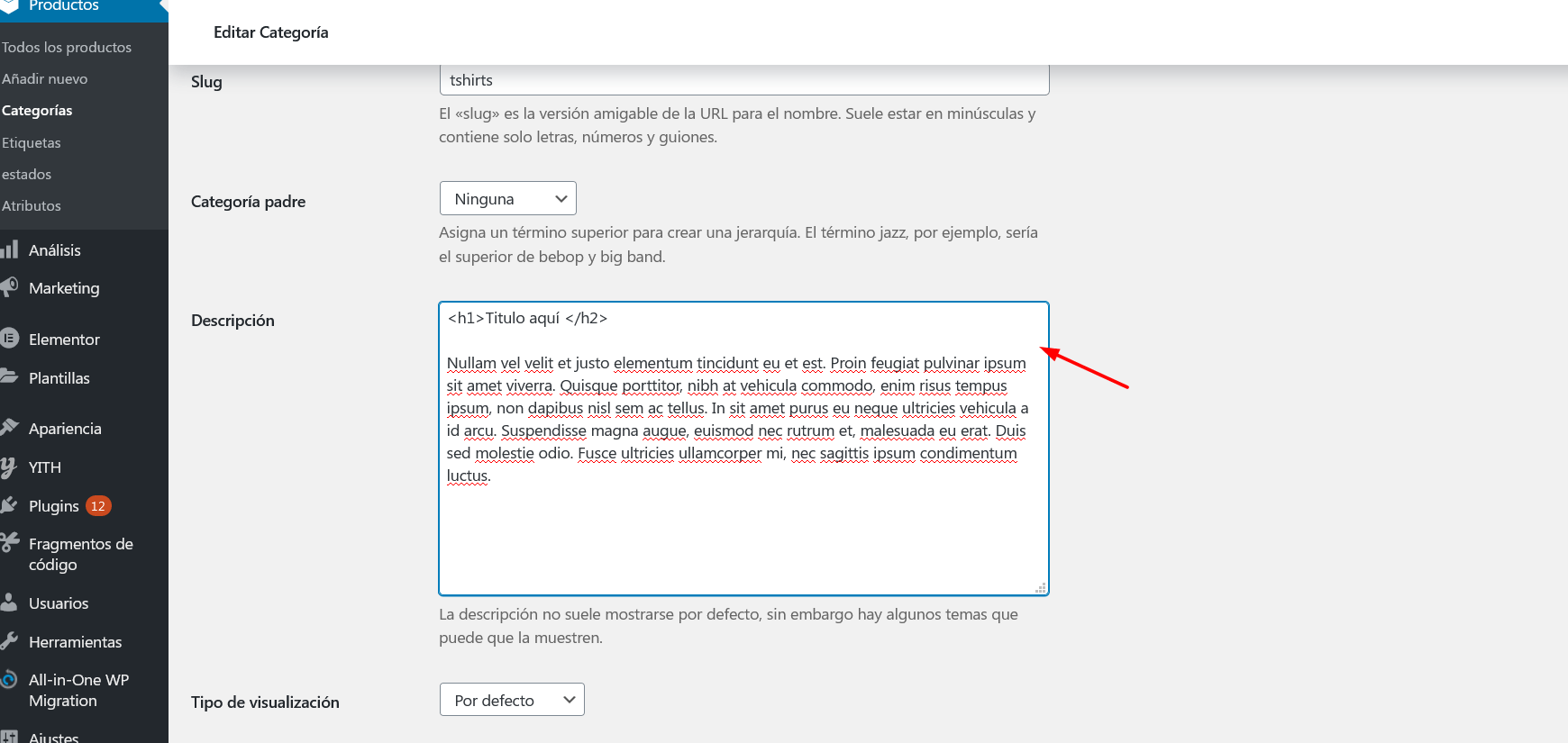Click the Ajustes settings icon
Viewport: 1568px width, 743px height.
(x=9, y=737)
